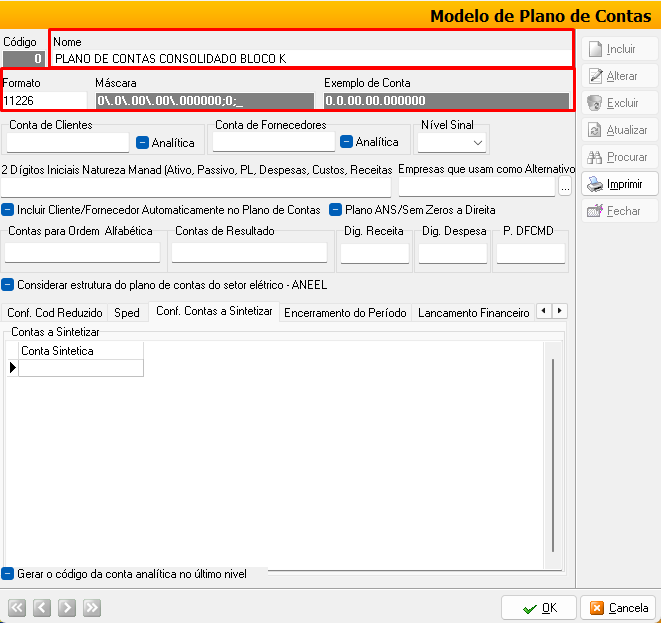This screenshot has height=623, width=661.
Task: Click the Contas de Resultado field
Action: [x=249, y=252]
